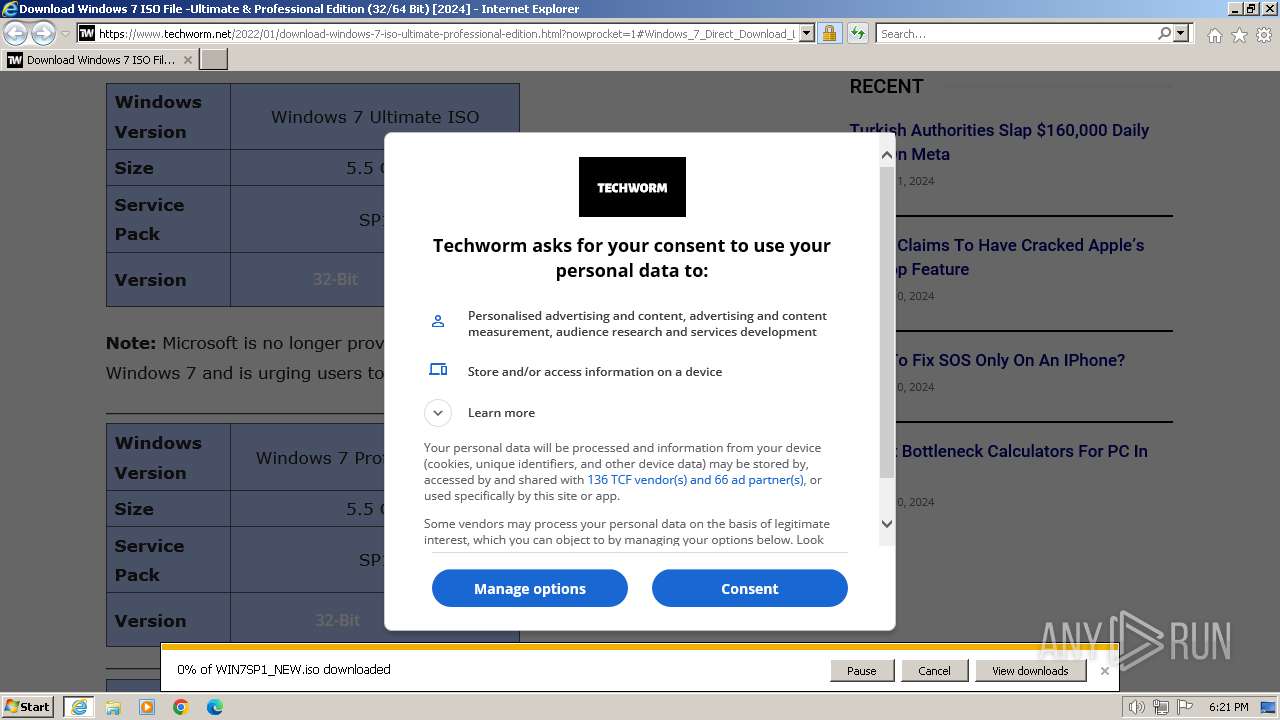
Task: Open a new blank tab
Action: 214,59
